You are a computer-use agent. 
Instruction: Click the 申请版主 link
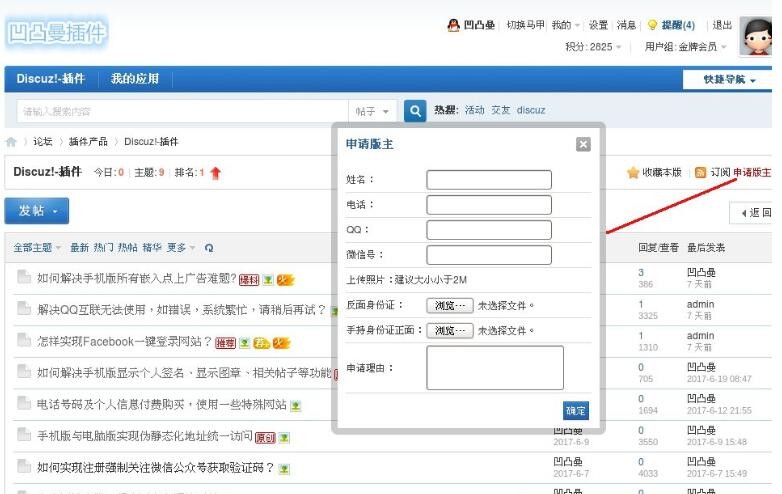tap(752, 172)
